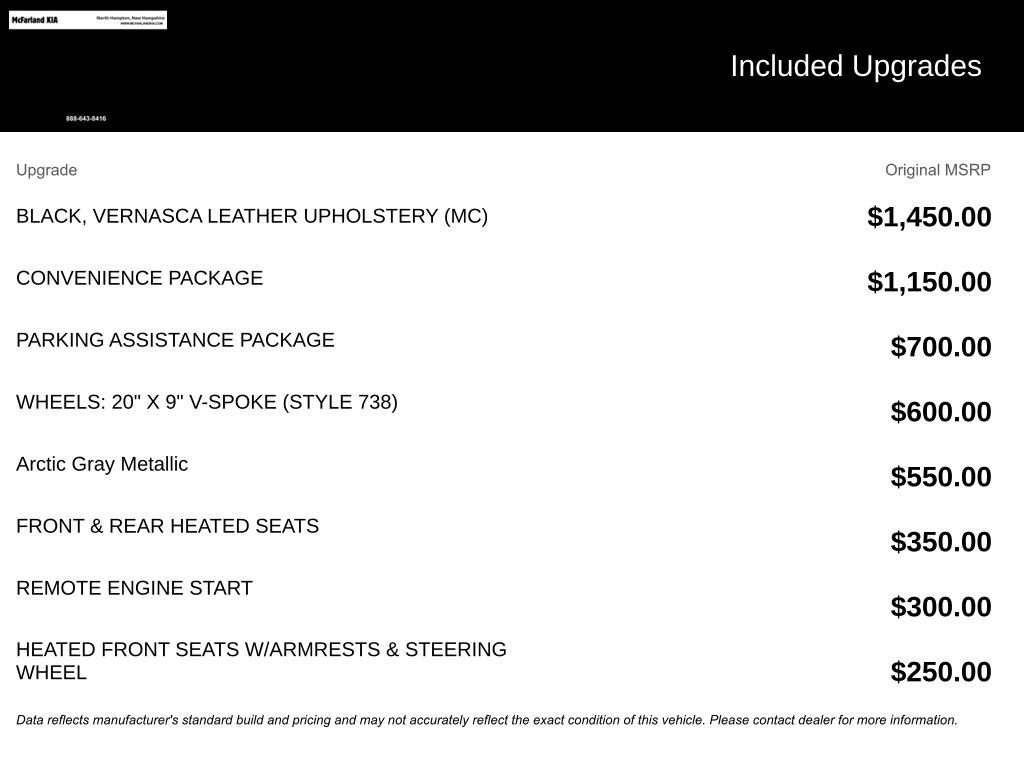Select the Convenience Package upgrade

tap(139, 278)
